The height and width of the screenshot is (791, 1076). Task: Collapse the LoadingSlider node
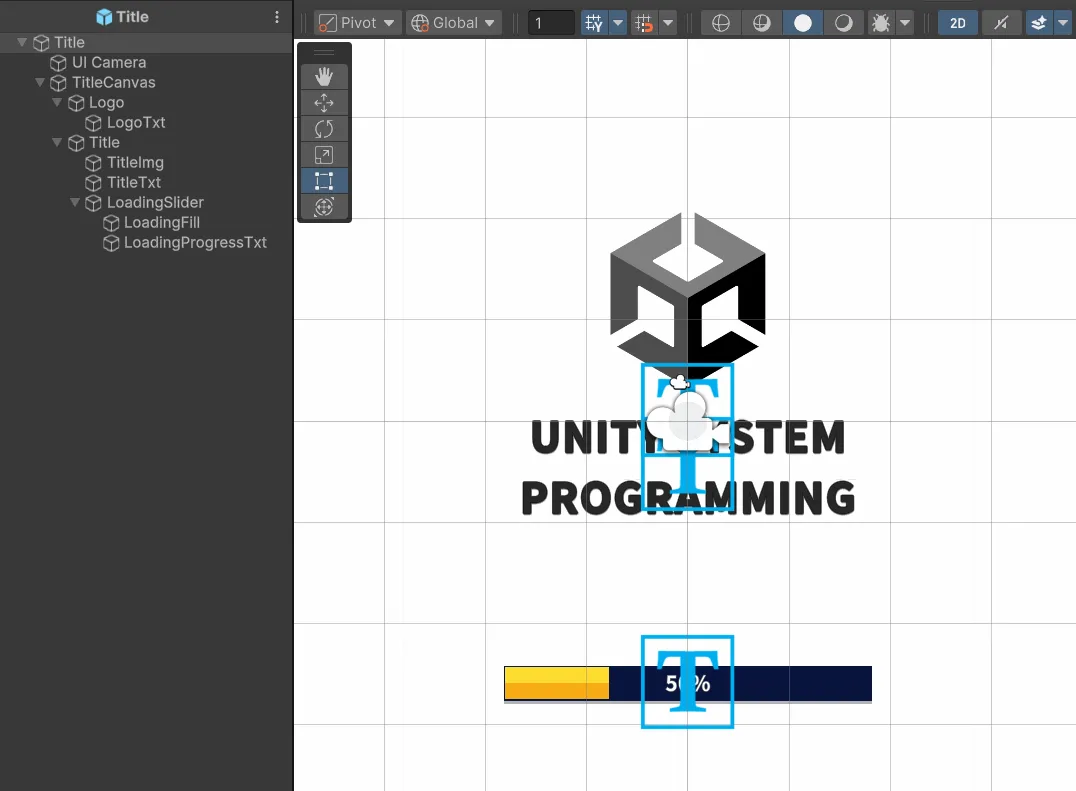click(75, 202)
